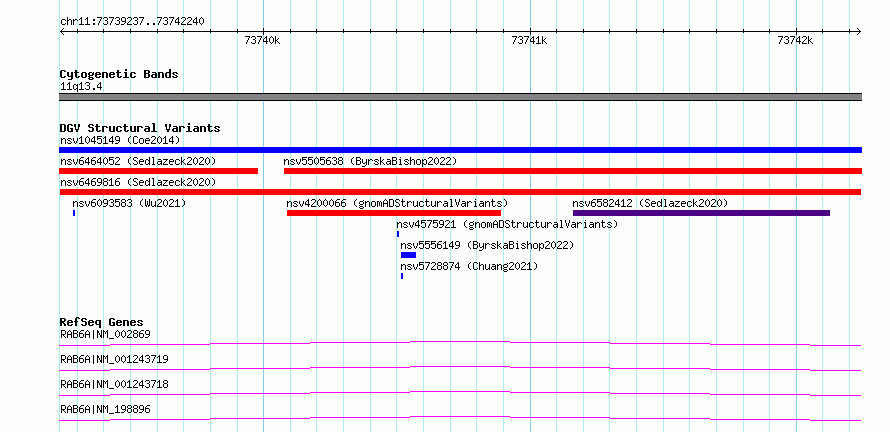This screenshot has height=432, width=890.
Task: Open the nsv5556149 (ByrskaBishop2022) label
Action: pyautogui.click(x=488, y=245)
